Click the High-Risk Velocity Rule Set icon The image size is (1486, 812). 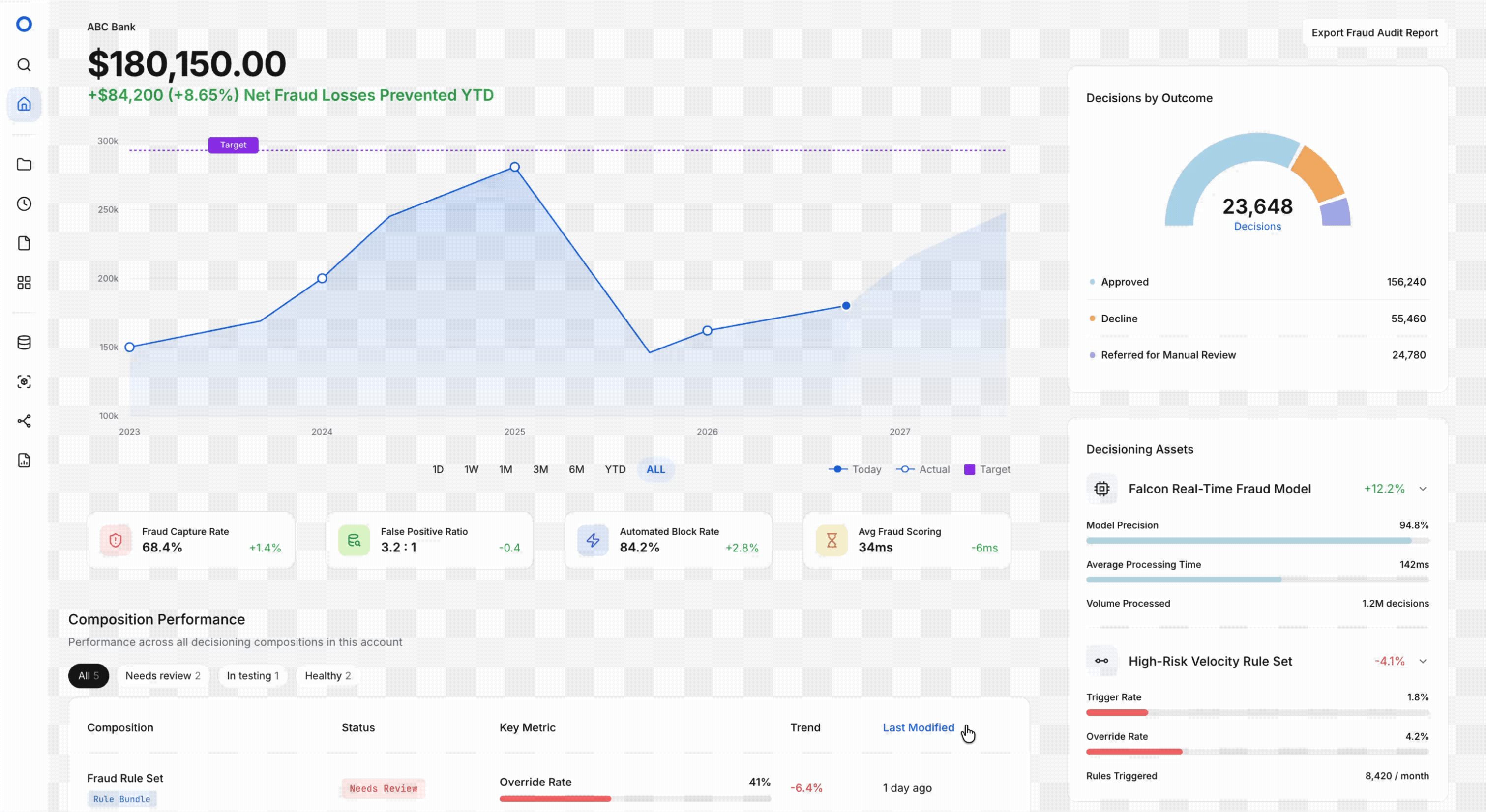(x=1101, y=661)
